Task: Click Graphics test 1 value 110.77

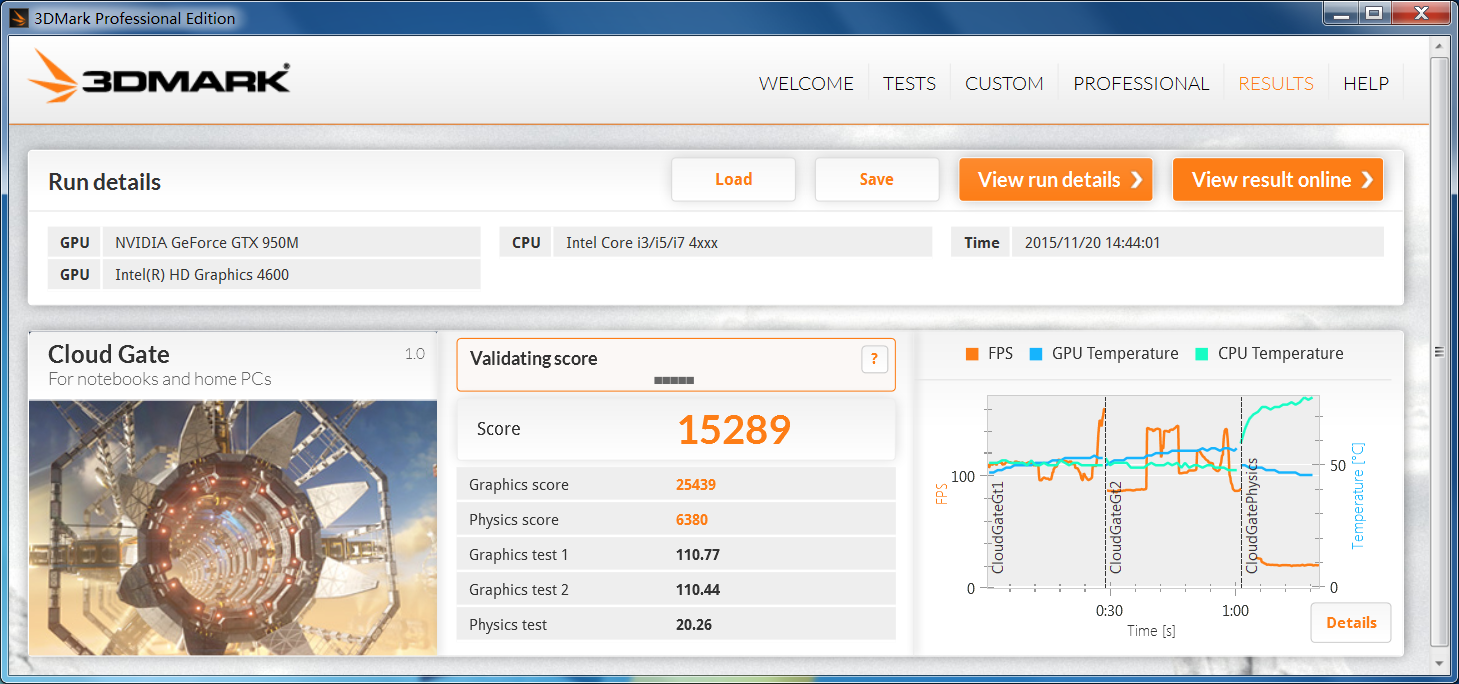Action: pyautogui.click(x=698, y=555)
